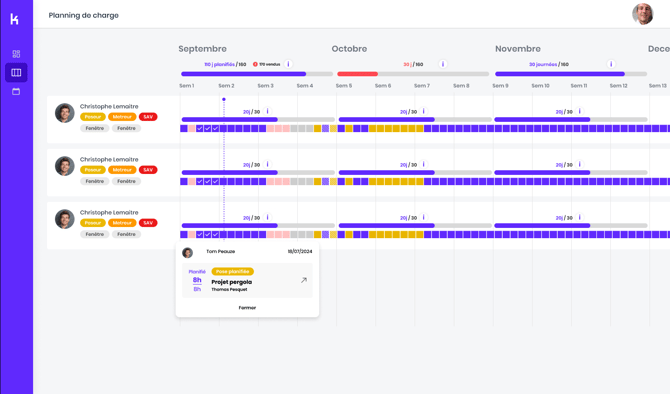
Task: Open Projet pergola via the arrow icon
Action: pos(304,280)
